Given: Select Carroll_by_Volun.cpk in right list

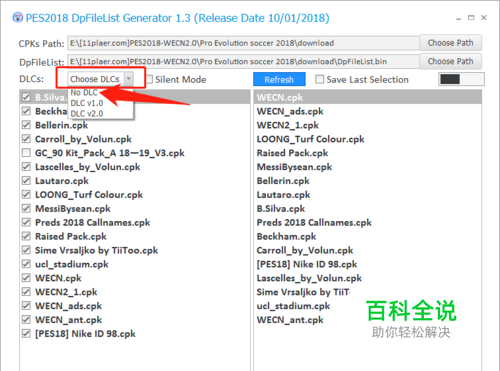Looking at the screenshot, I should pos(368,250).
